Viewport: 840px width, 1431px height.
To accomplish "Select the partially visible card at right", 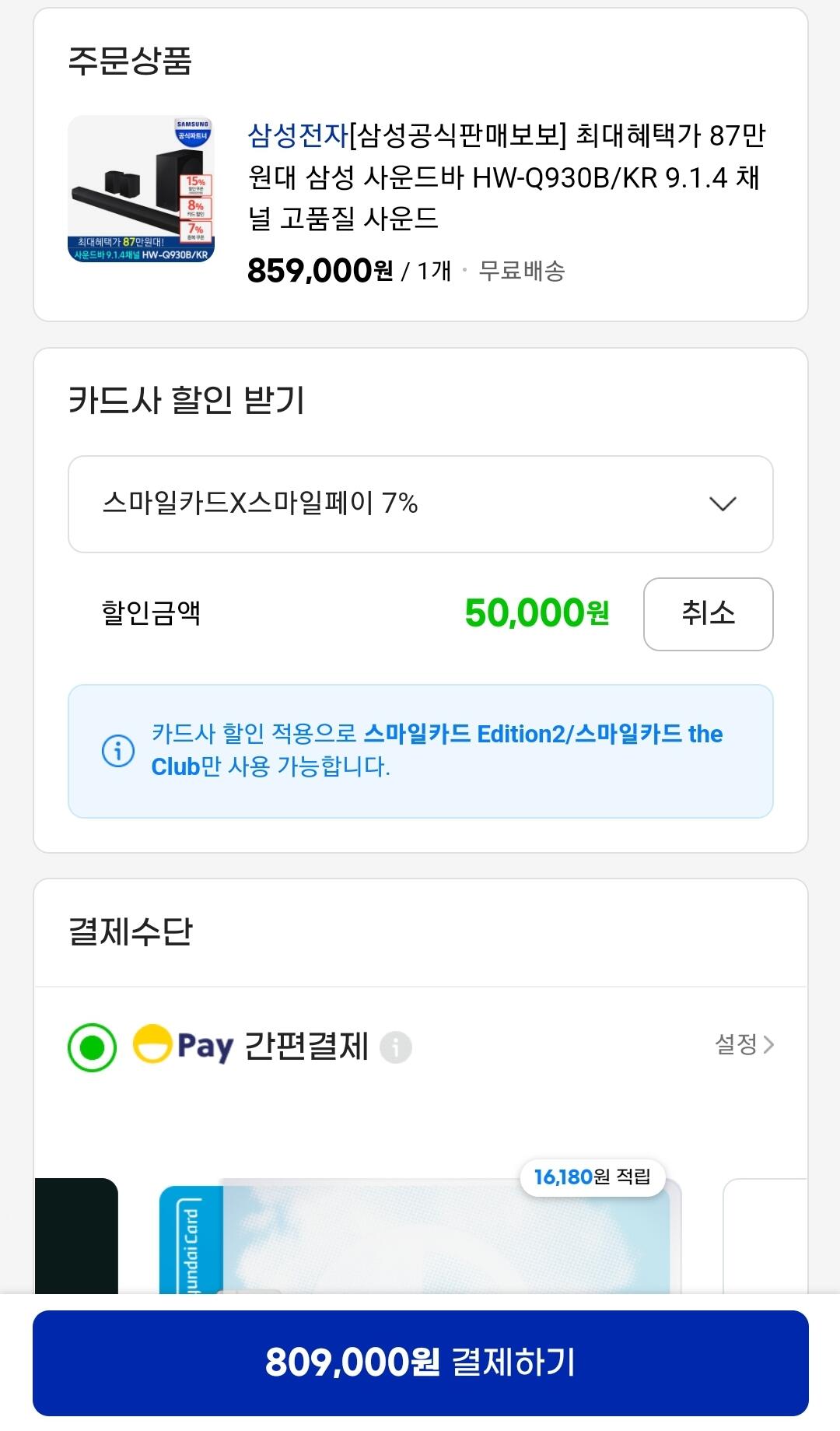I will point(766,1237).
